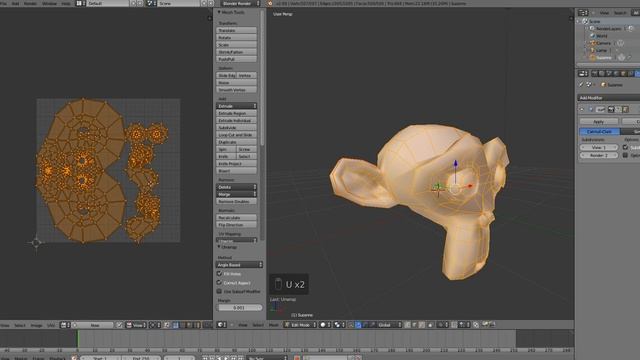Click the properties editor type icon
This screenshot has width=640, height=360.
pyautogui.click(x=583, y=73)
